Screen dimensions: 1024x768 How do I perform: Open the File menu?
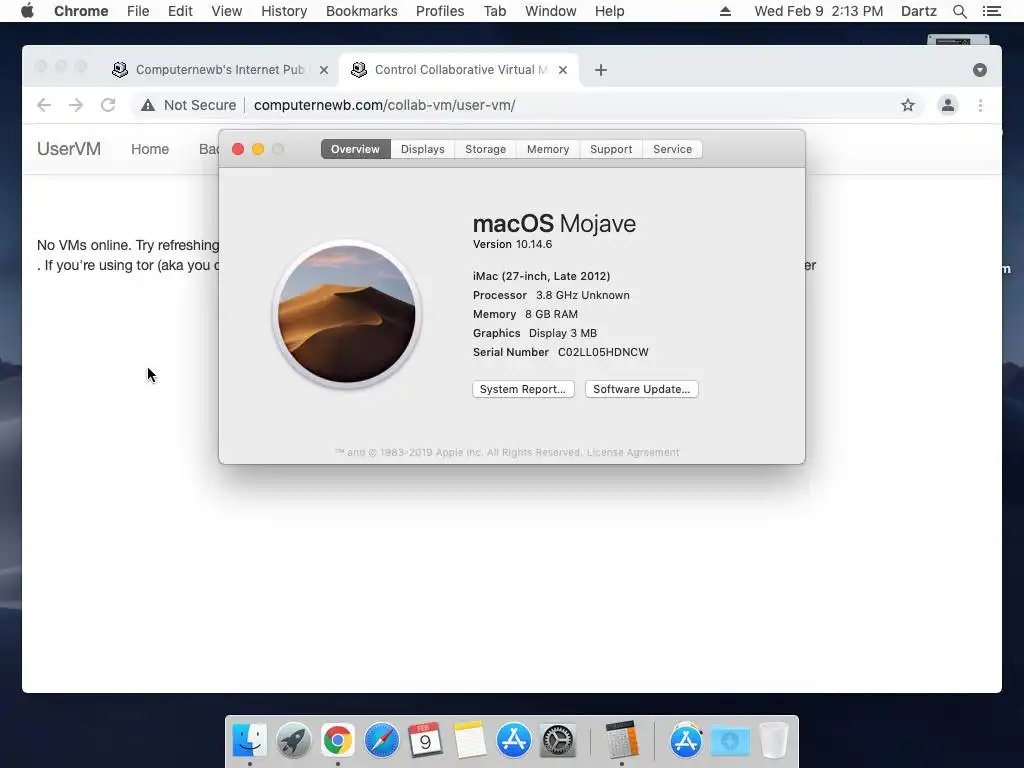(x=138, y=11)
